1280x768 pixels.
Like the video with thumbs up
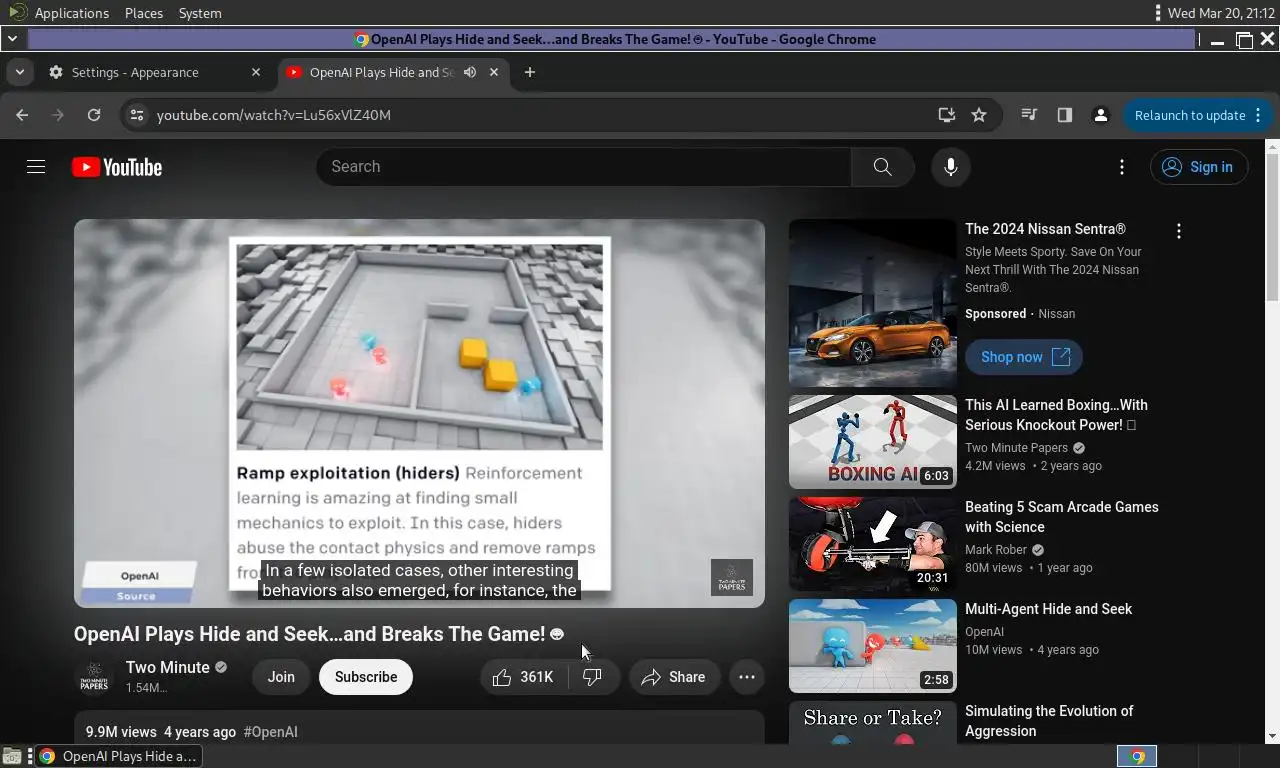point(523,677)
